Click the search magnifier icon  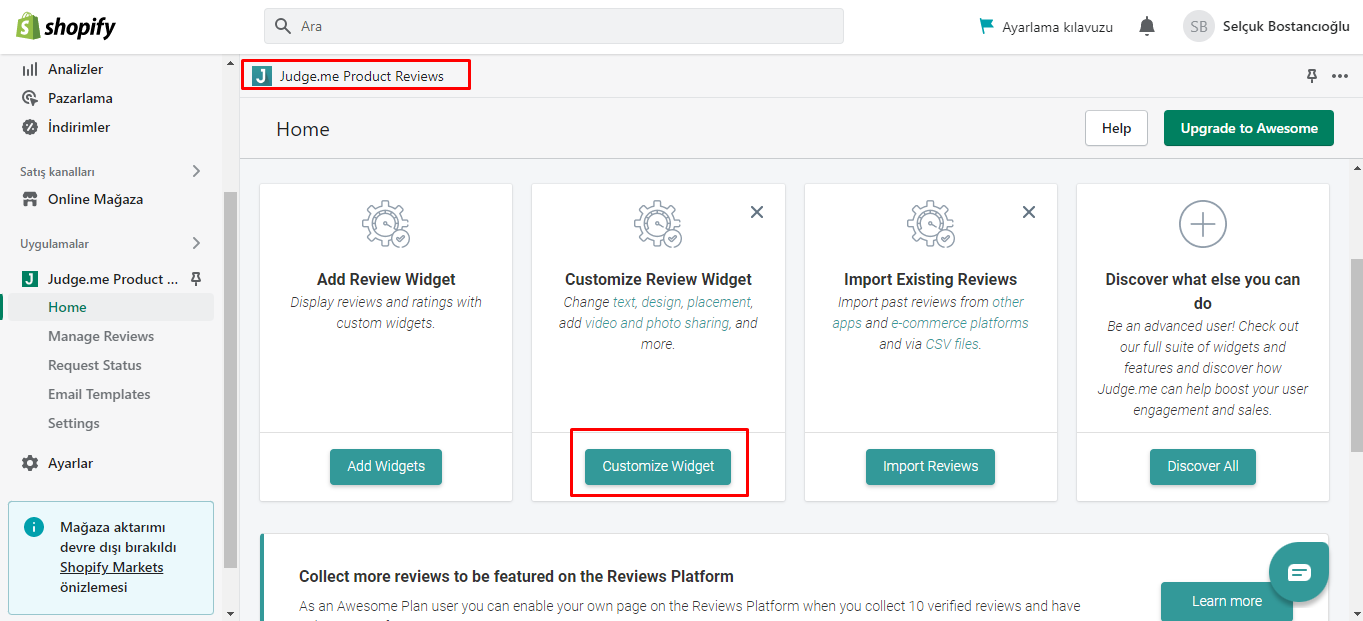pos(283,26)
